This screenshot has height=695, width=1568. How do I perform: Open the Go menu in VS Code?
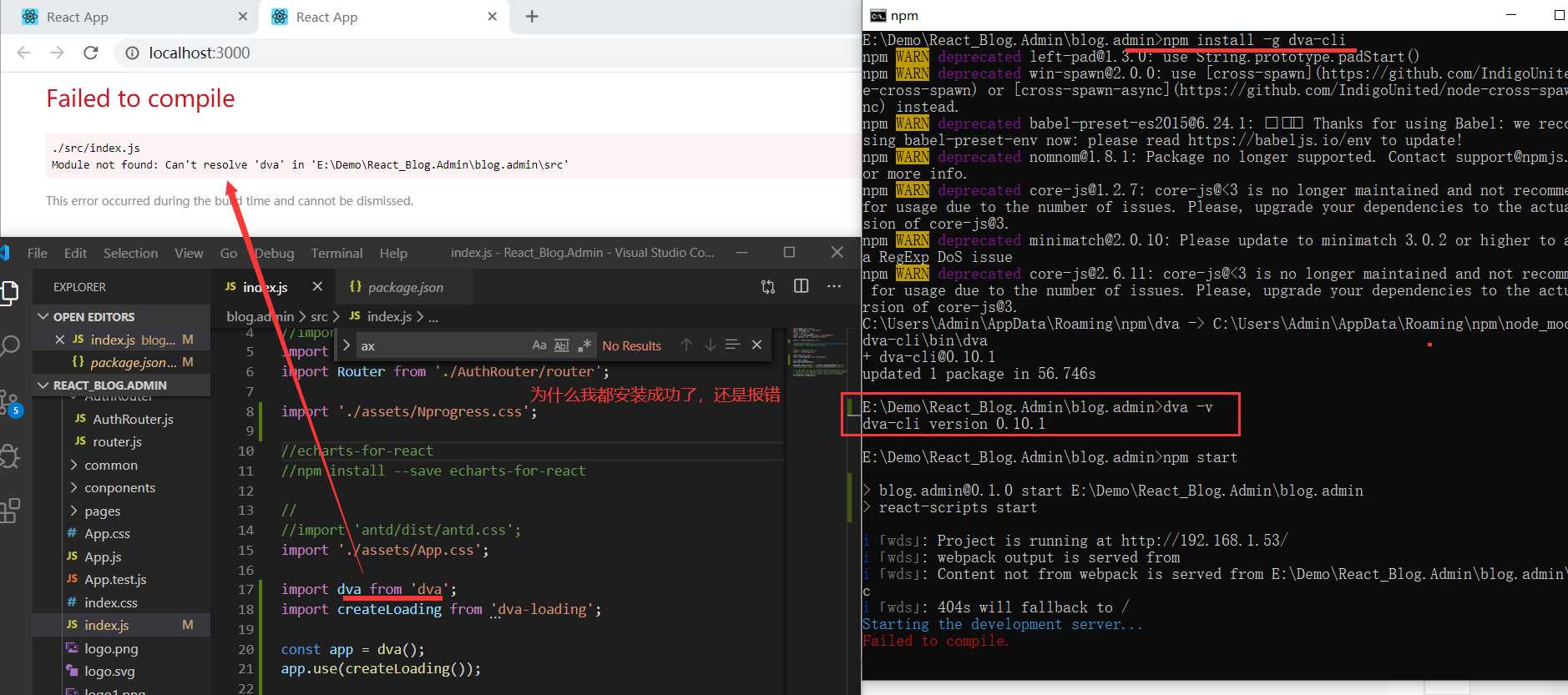(x=229, y=253)
